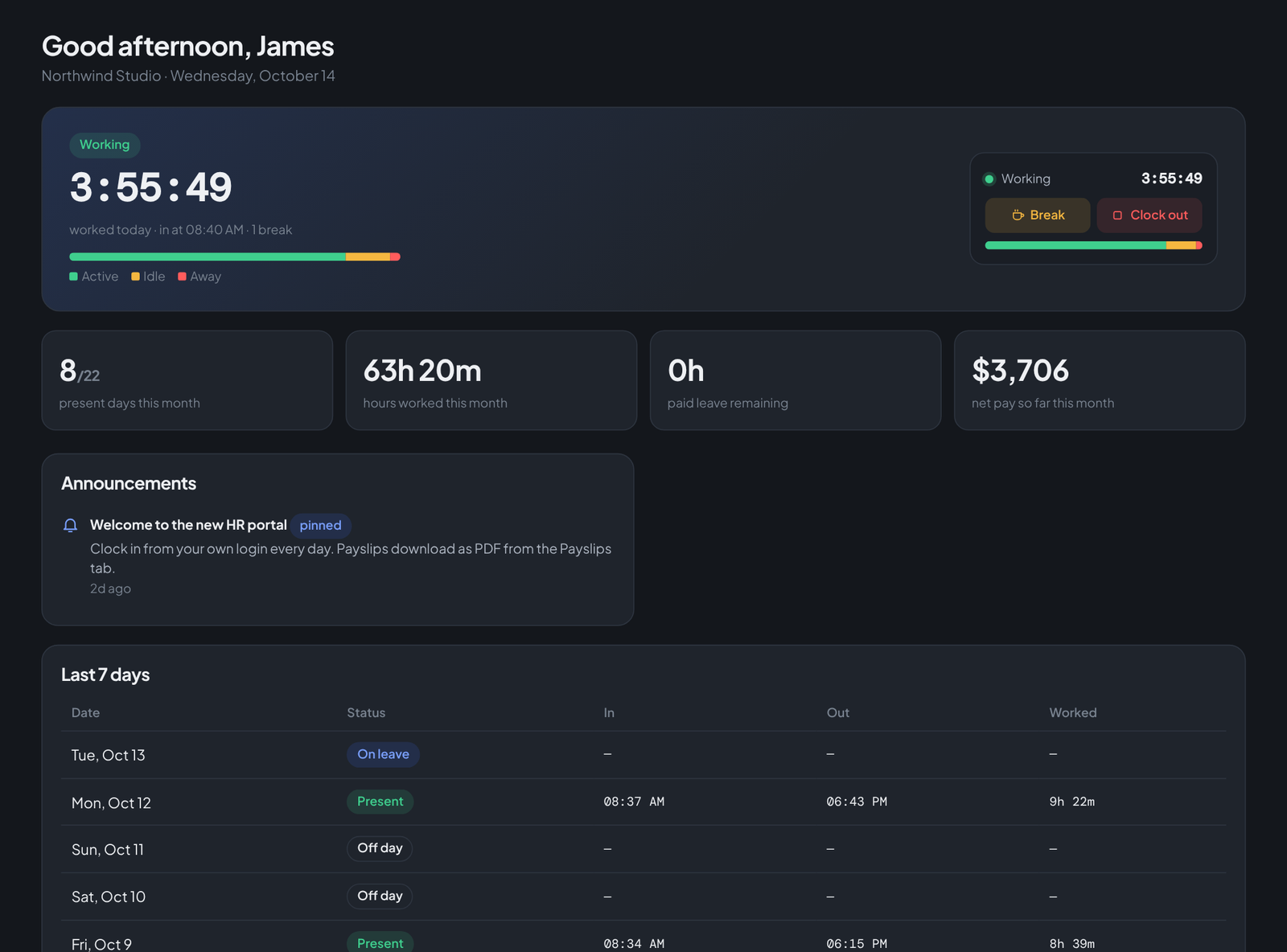Click the small progress bar under Clock out
Viewport: 1287px width, 952px height.
click(1094, 245)
